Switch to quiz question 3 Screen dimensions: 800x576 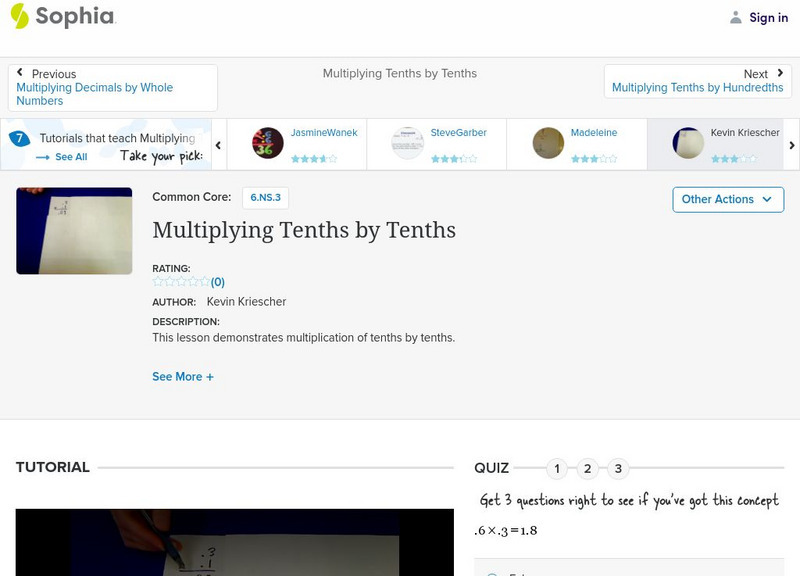click(x=618, y=467)
